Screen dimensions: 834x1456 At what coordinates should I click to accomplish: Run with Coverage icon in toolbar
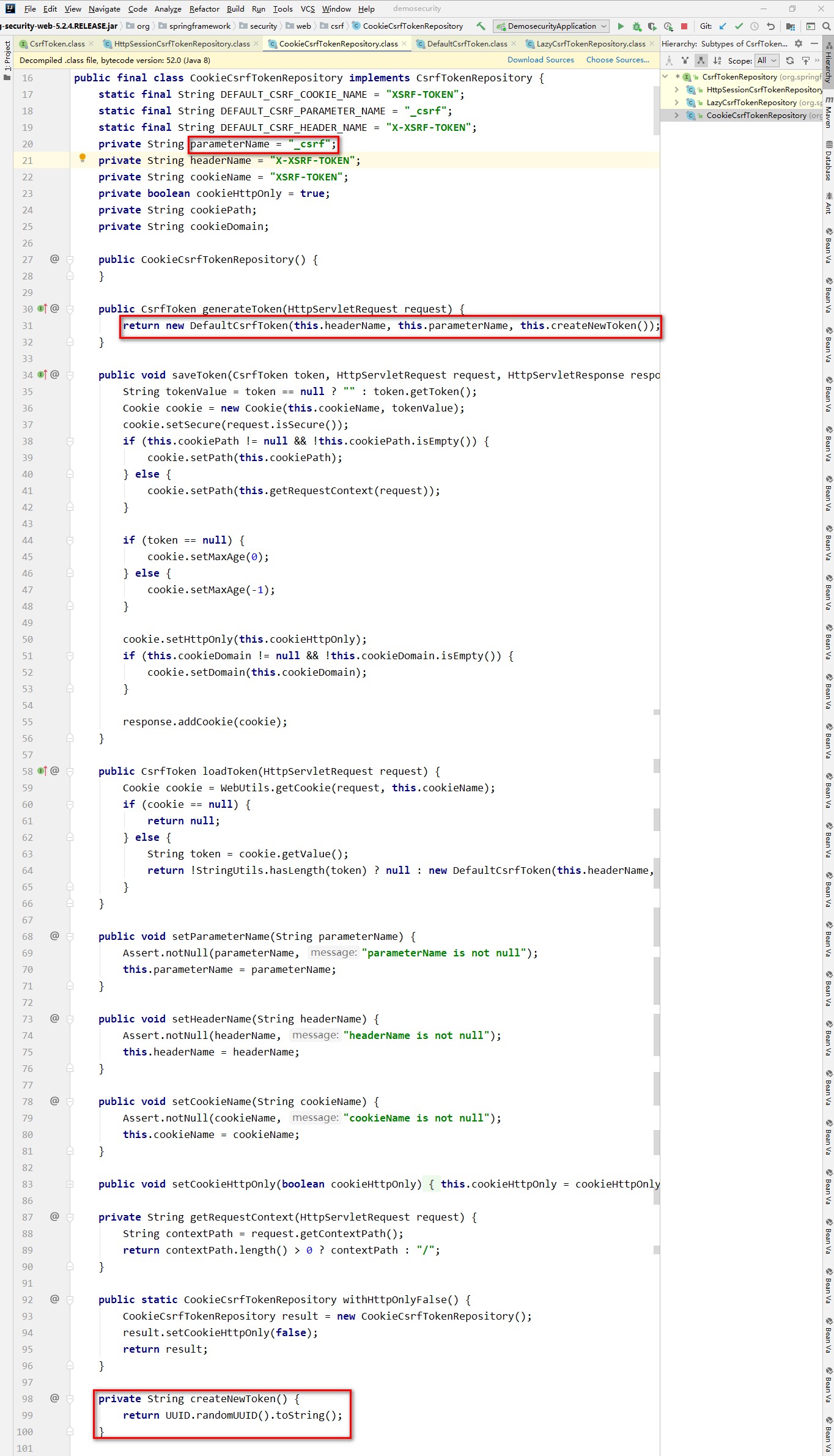[652, 26]
